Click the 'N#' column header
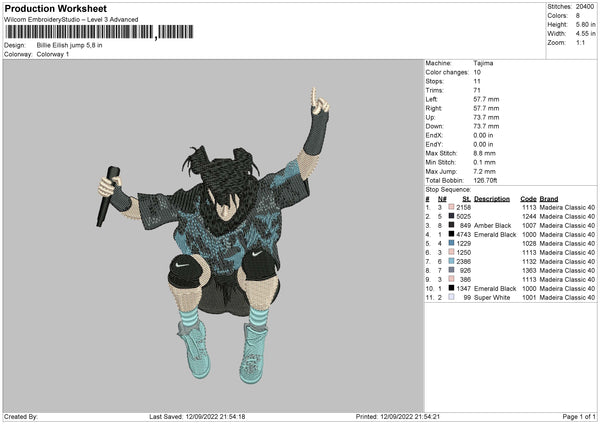This screenshot has height=424, width=600. [442, 199]
